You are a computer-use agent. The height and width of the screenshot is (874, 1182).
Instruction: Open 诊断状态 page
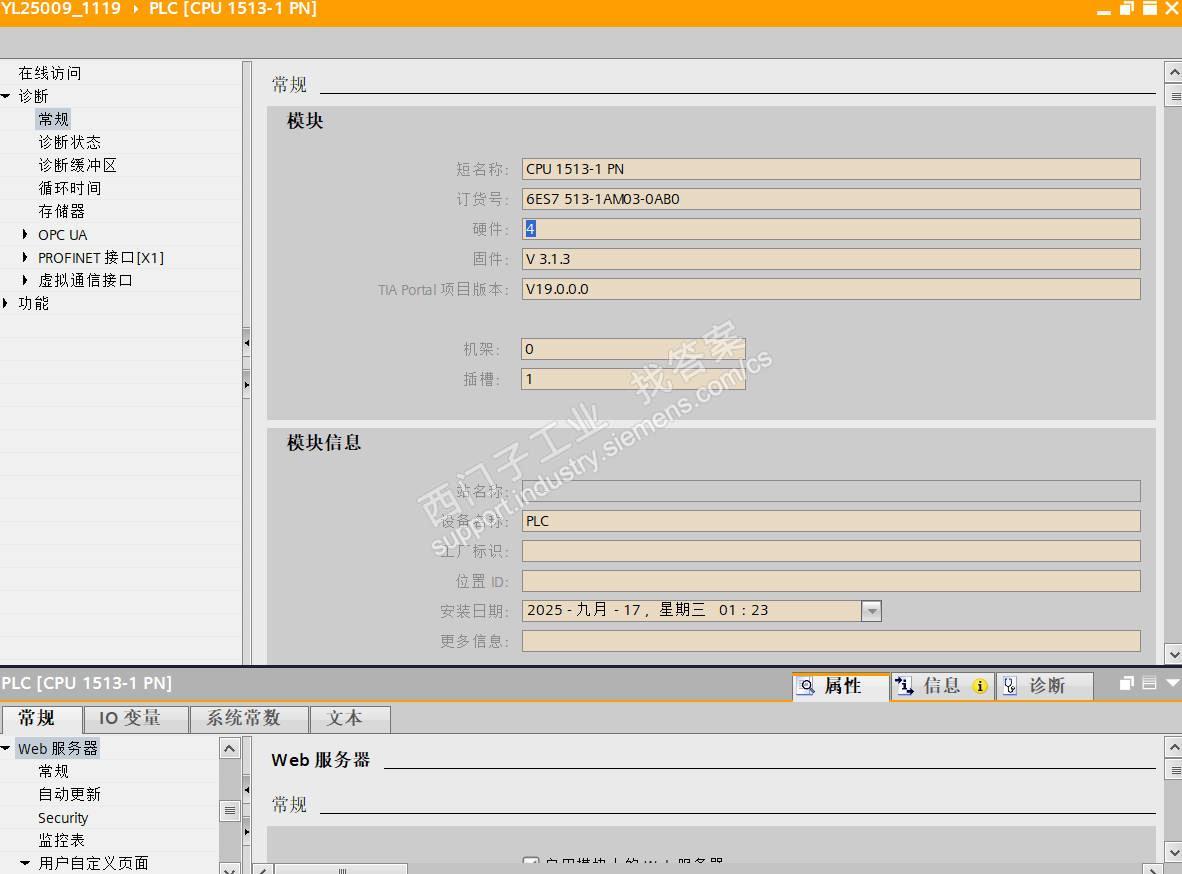pyautogui.click(x=69, y=142)
